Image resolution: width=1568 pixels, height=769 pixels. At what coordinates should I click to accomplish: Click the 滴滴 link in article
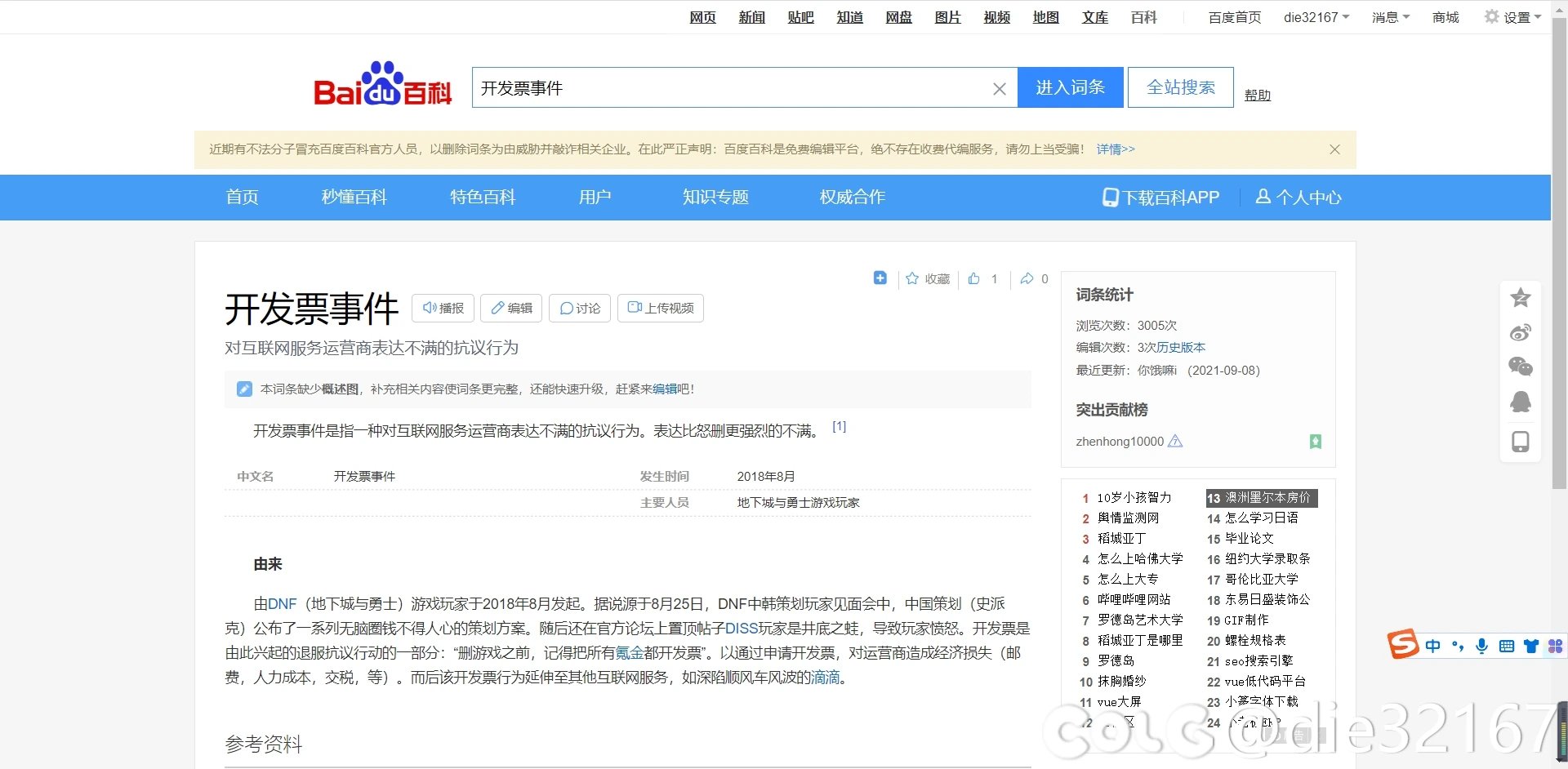[x=826, y=678]
